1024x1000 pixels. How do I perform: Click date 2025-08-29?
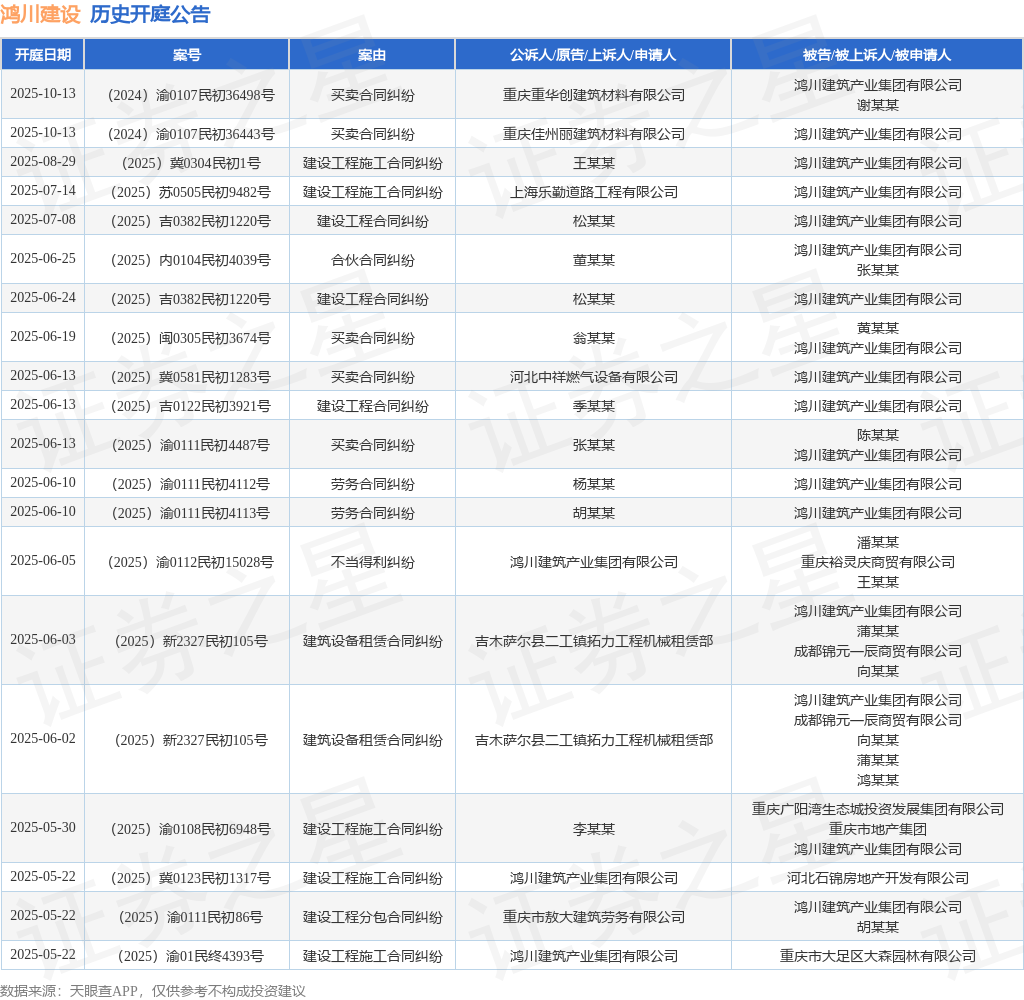point(43,161)
